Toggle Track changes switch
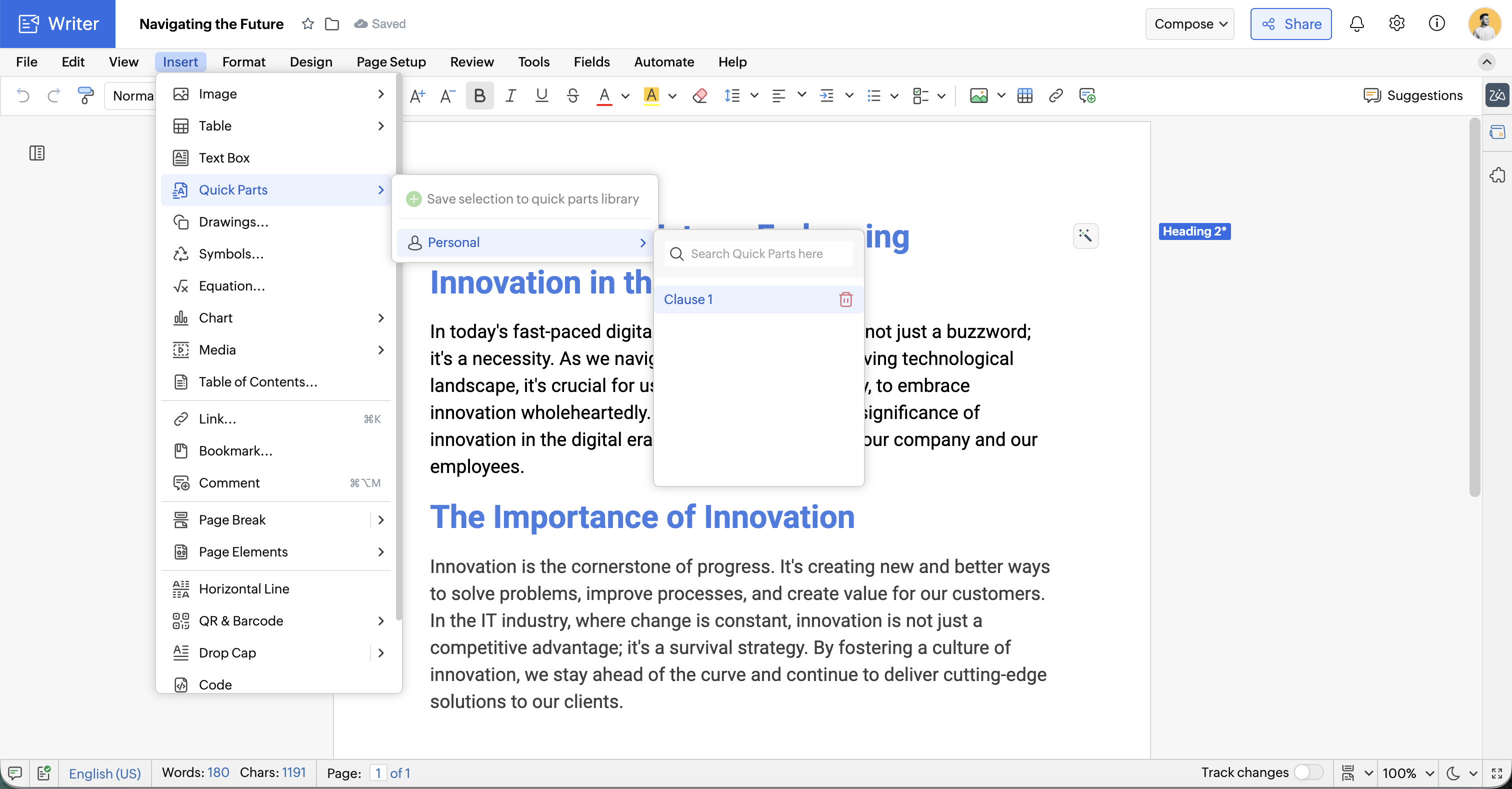Viewport: 1512px width, 789px height. pos(1307,772)
